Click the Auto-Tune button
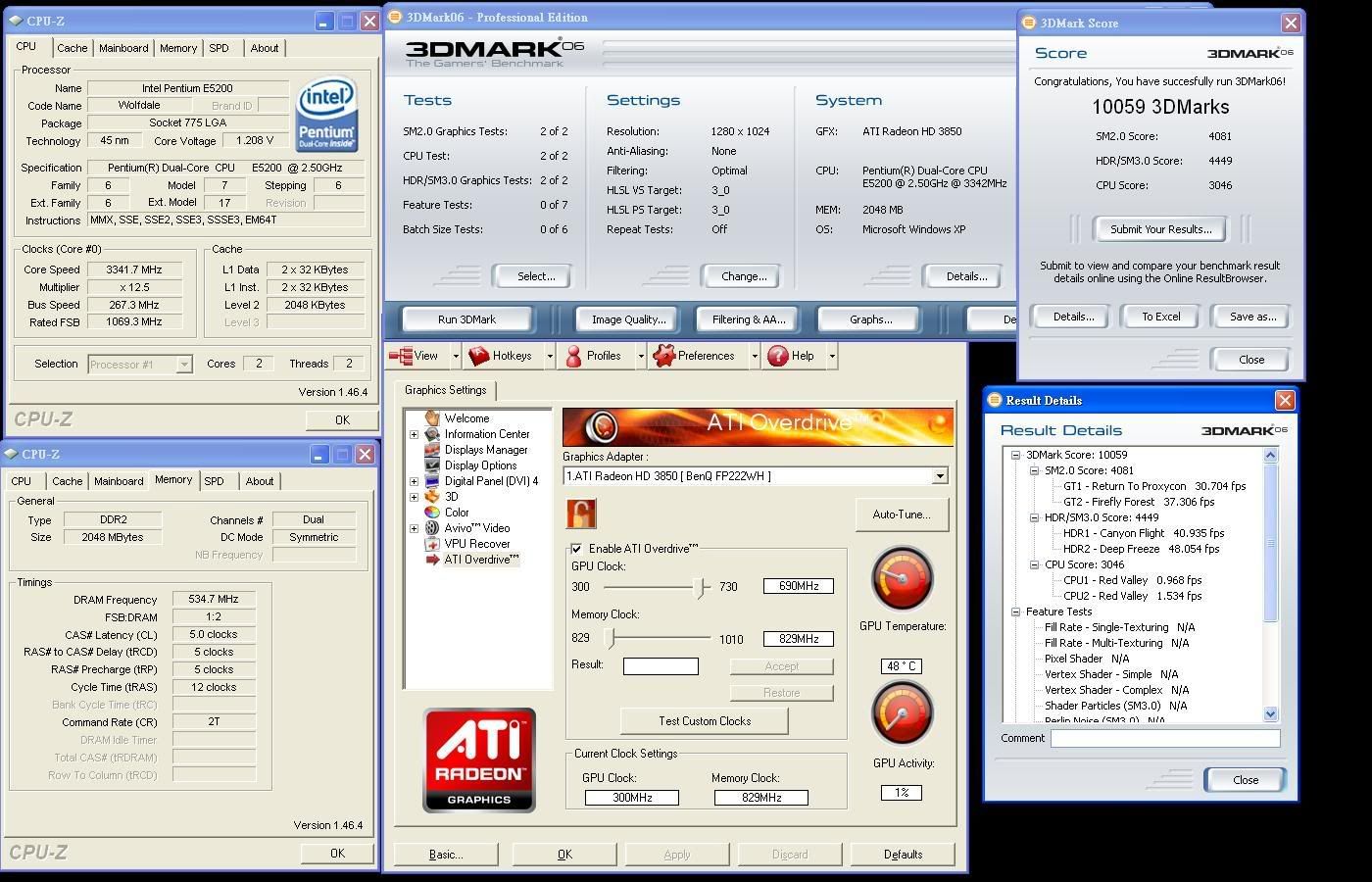This screenshot has height=882, width=1372. (902, 514)
